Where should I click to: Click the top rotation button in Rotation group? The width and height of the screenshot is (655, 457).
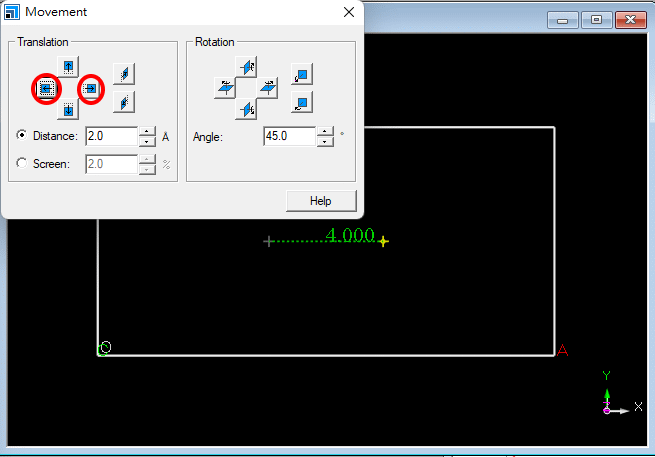tap(246, 67)
